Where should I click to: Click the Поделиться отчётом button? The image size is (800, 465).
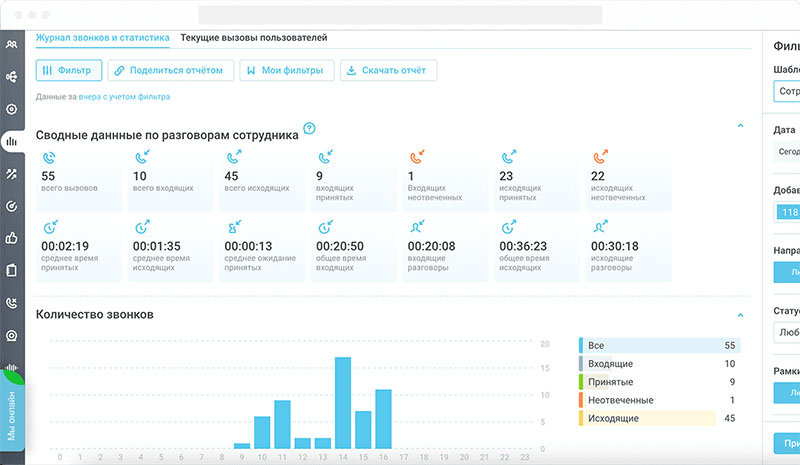171,70
